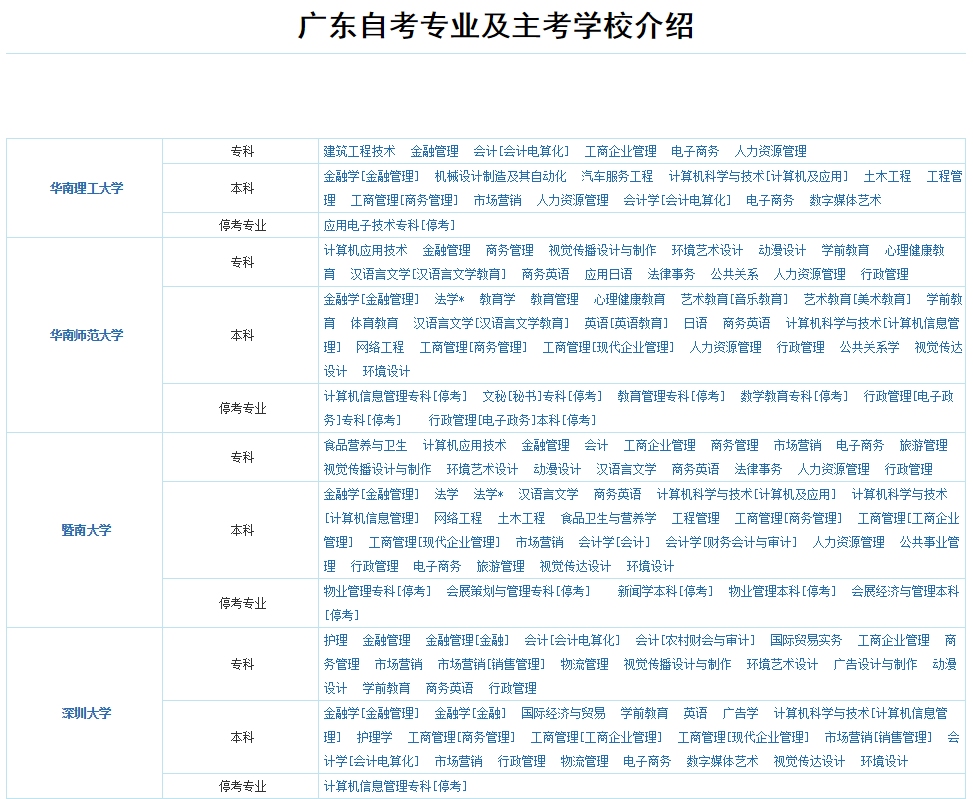Open the 食品营养与卫生 major link
973x799 pixels.
click(365, 445)
